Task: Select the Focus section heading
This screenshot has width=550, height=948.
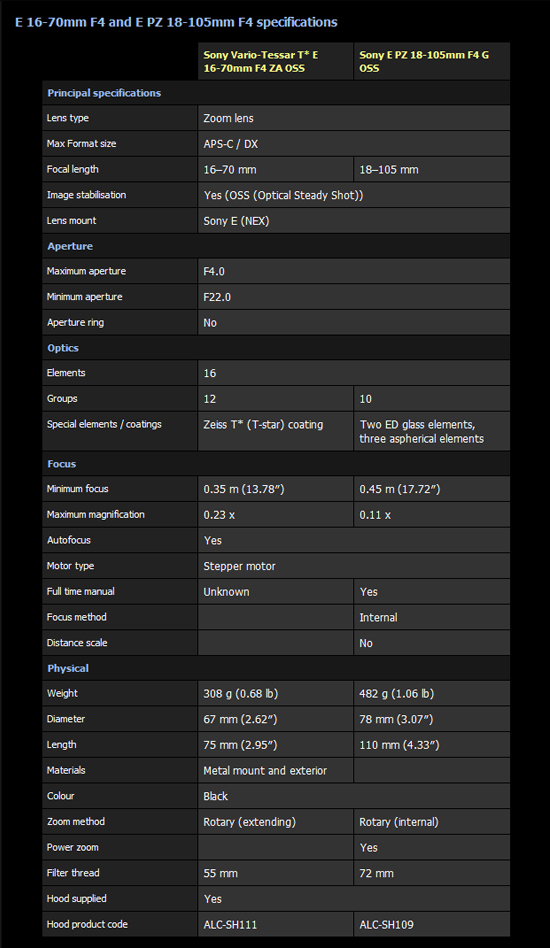Action: pyautogui.click(x=62, y=464)
